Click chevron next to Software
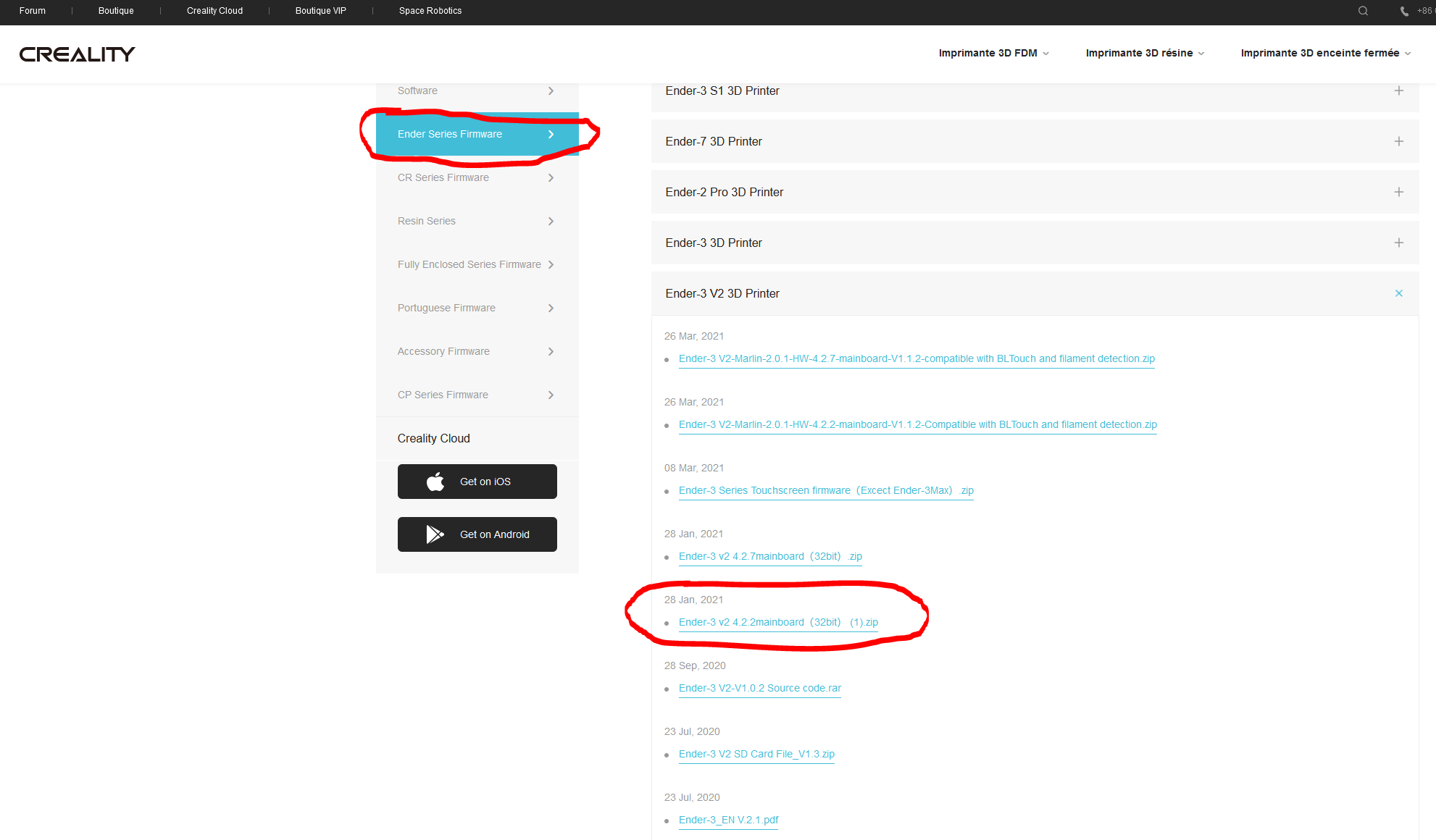 click(x=551, y=91)
